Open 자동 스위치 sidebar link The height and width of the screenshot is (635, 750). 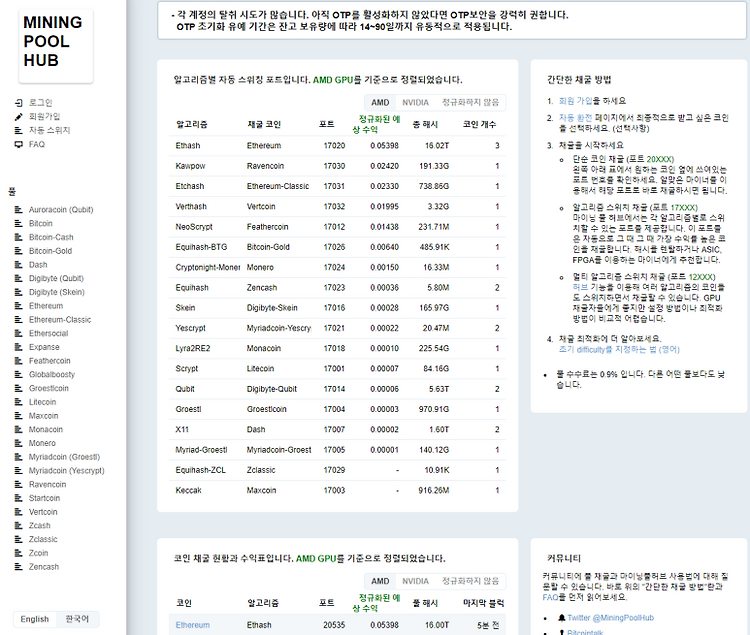click(50, 131)
